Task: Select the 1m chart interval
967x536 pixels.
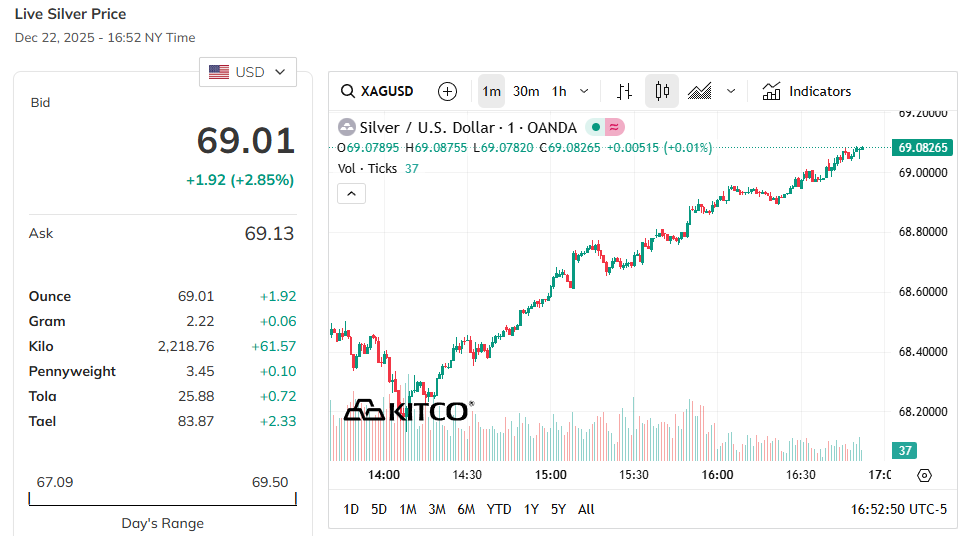Action: (492, 91)
